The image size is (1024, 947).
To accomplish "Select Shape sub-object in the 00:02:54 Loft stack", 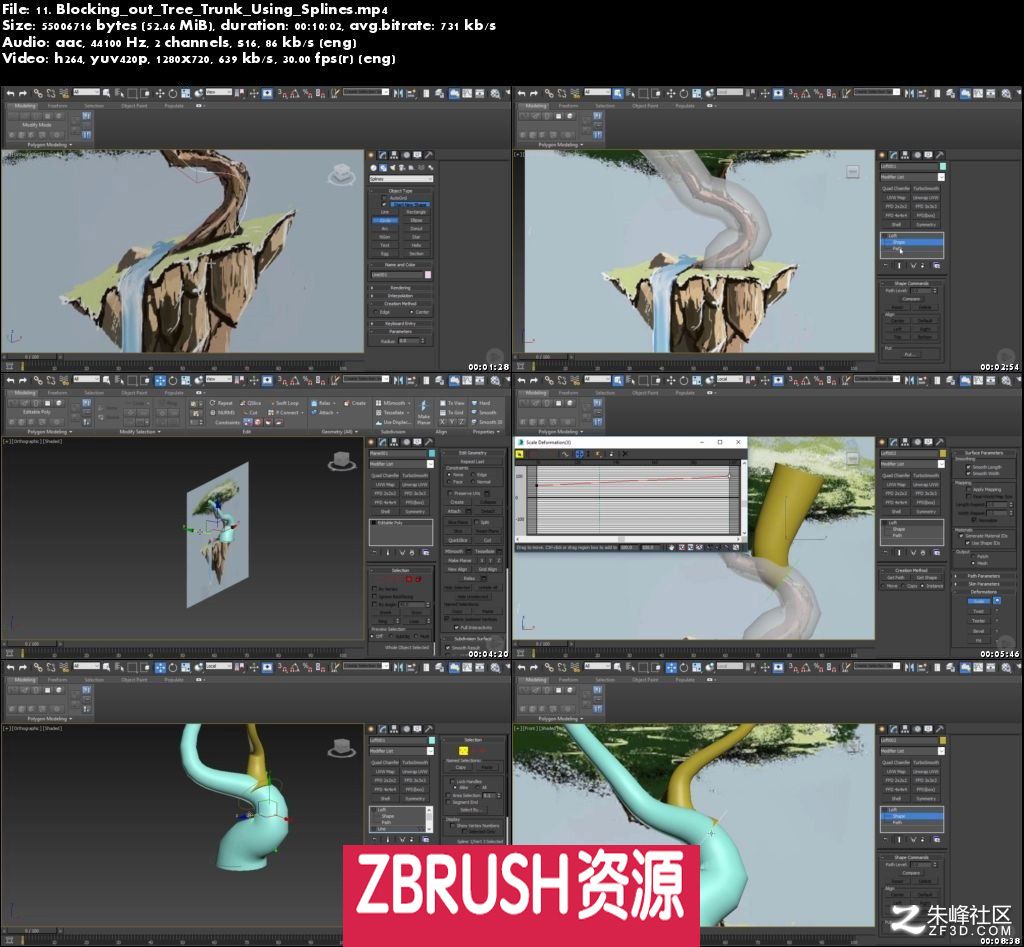I will click(912, 242).
